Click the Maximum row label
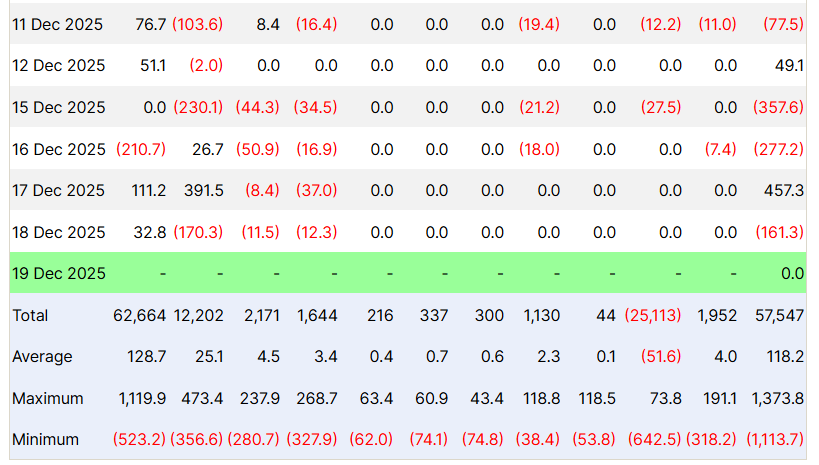 [x=46, y=398]
